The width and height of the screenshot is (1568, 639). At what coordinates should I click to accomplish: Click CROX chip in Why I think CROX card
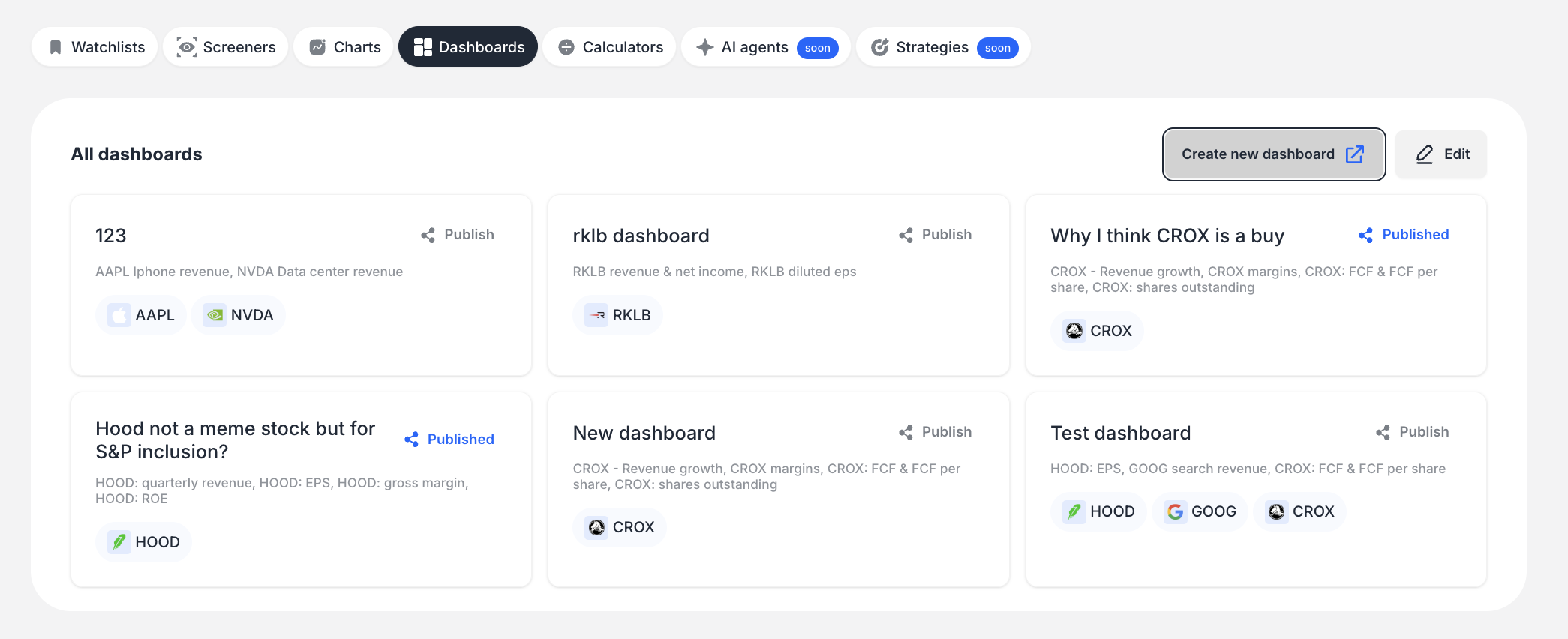1097,331
